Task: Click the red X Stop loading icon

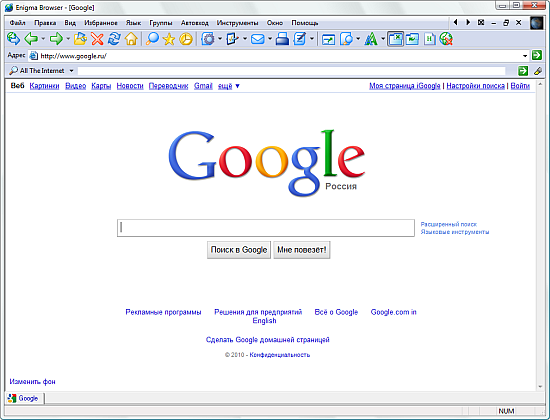Action: (97, 39)
